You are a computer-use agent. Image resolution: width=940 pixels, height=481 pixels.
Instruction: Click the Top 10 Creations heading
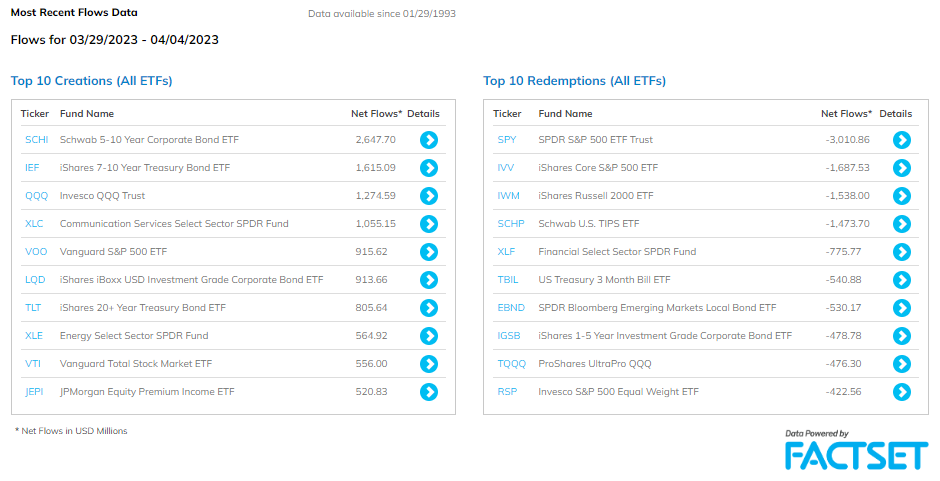92,81
